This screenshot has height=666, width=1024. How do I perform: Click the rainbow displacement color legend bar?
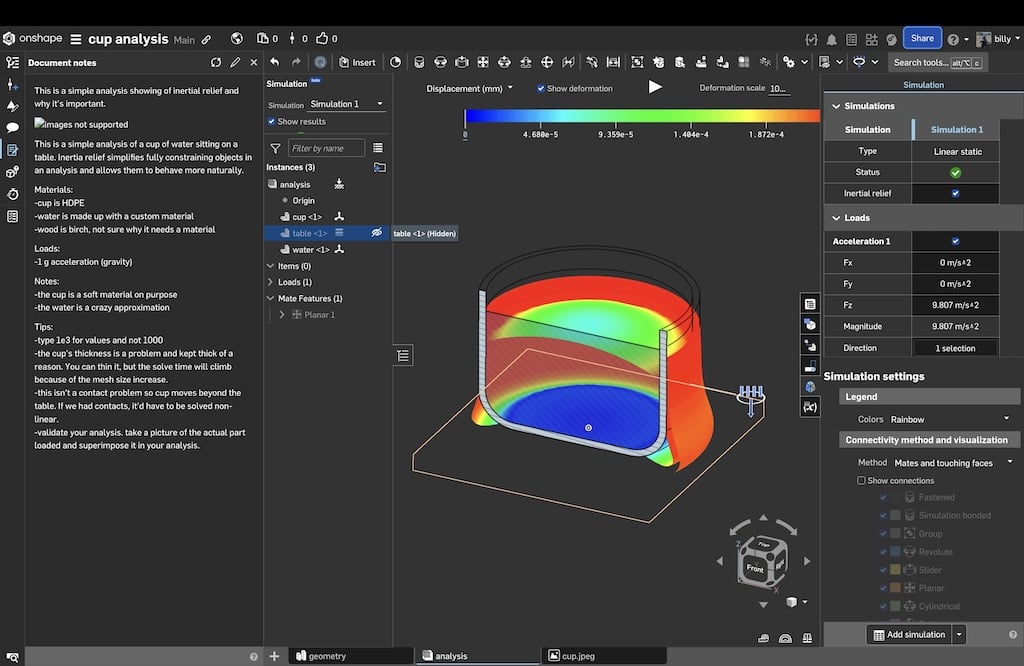tap(643, 116)
